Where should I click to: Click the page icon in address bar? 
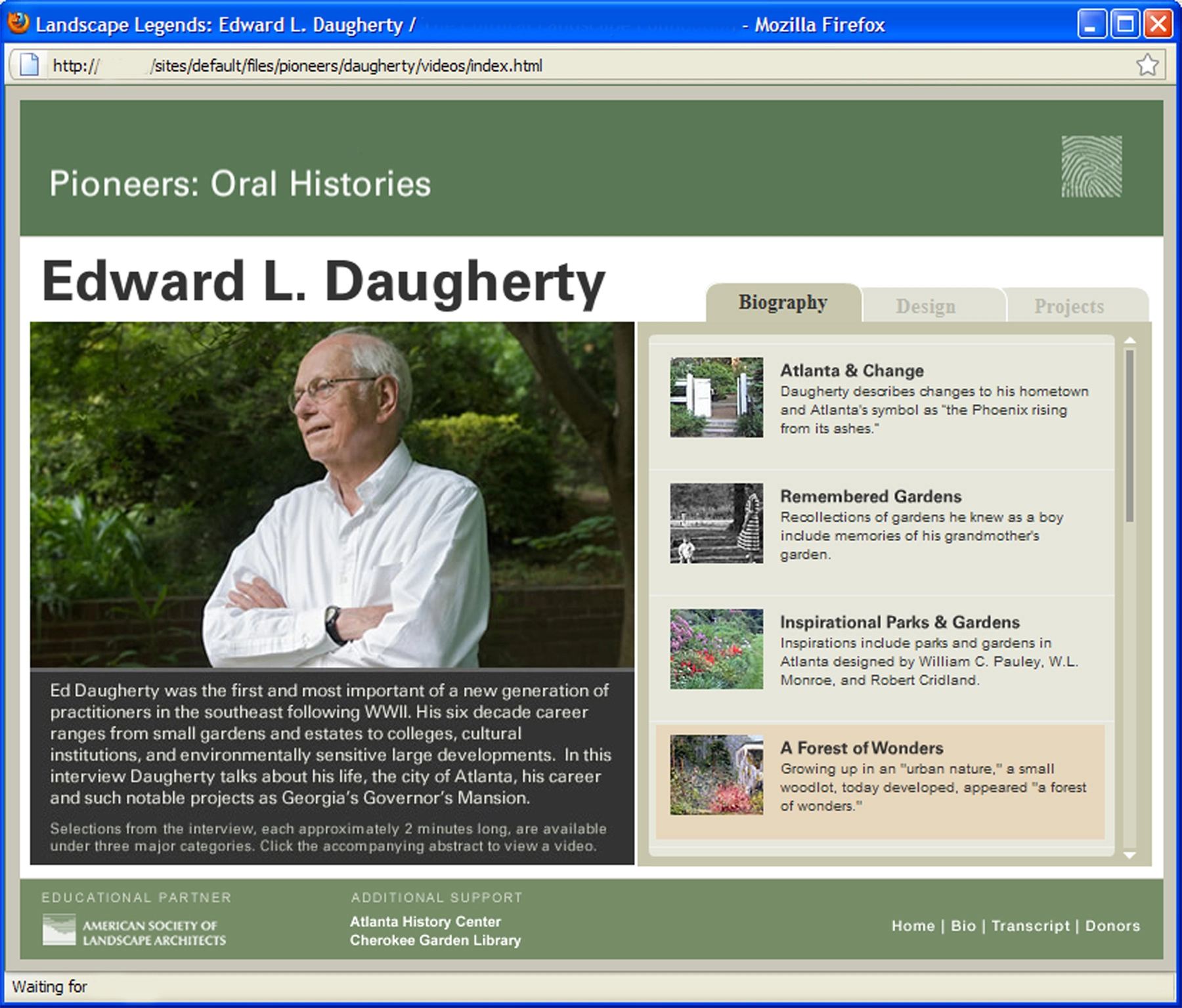coord(29,65)
